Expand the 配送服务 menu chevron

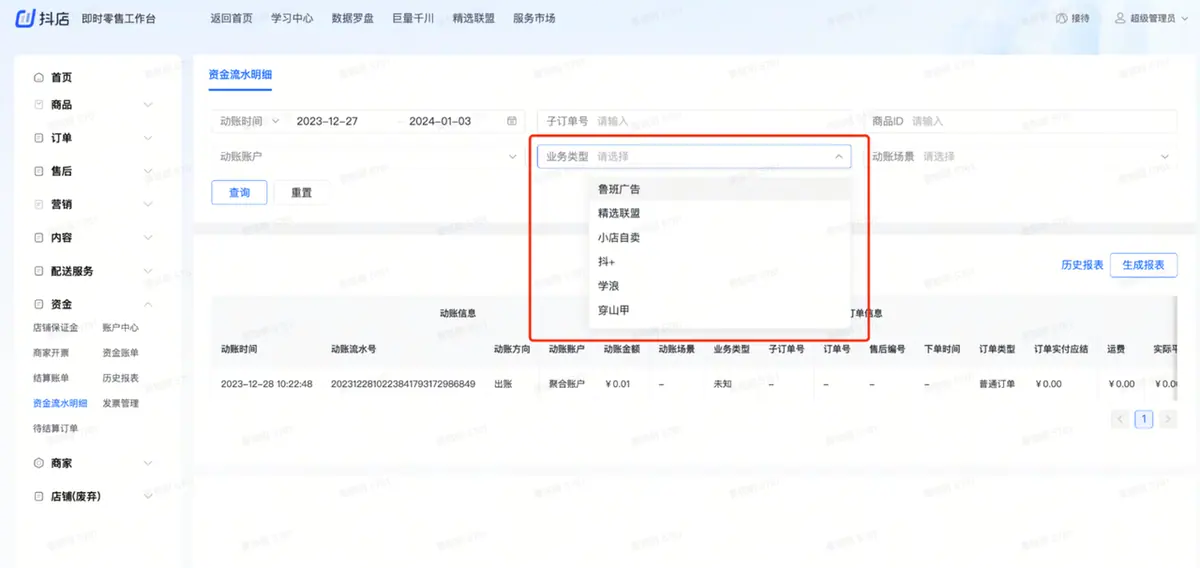tap(148, 271)
